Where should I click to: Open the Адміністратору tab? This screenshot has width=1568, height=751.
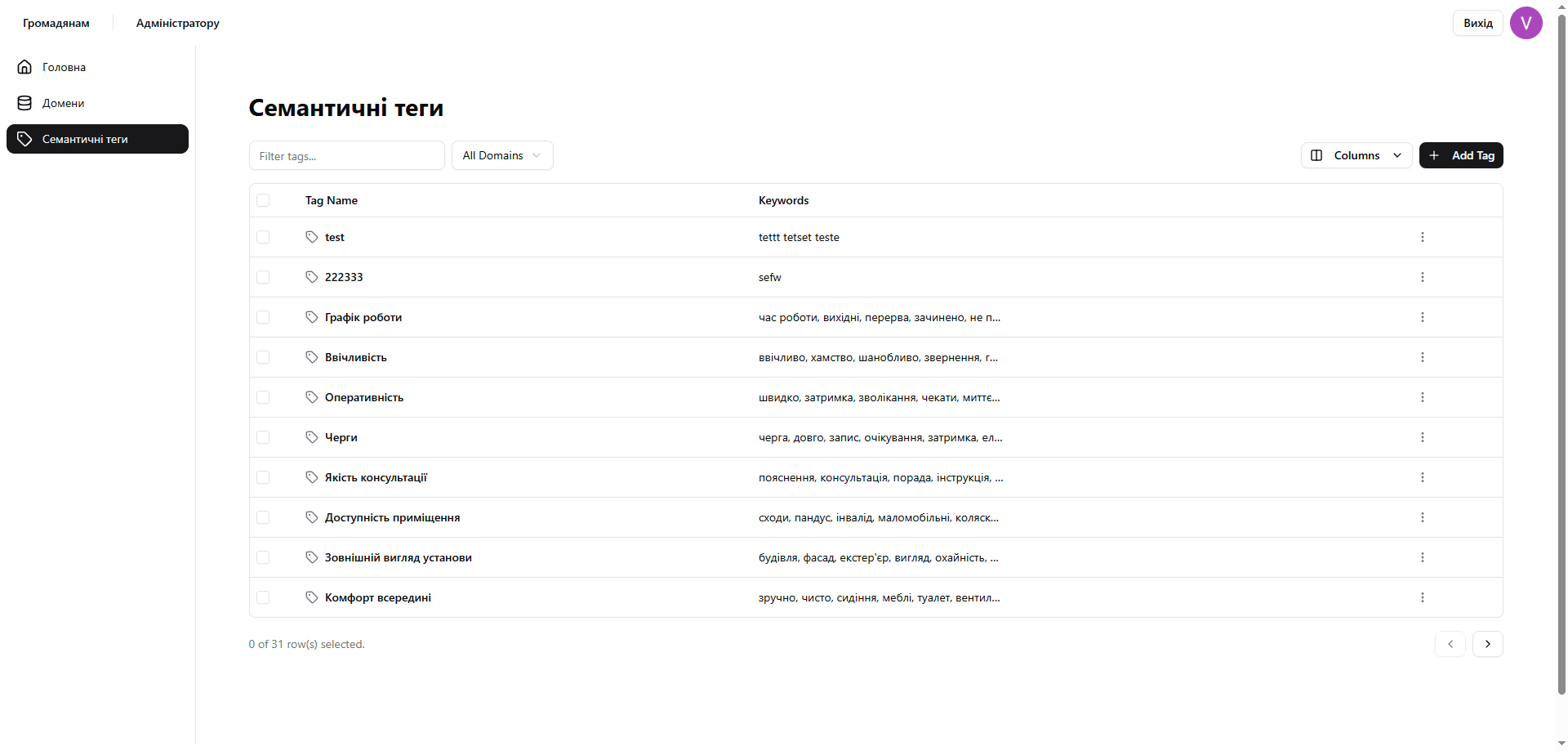[177, 23]
